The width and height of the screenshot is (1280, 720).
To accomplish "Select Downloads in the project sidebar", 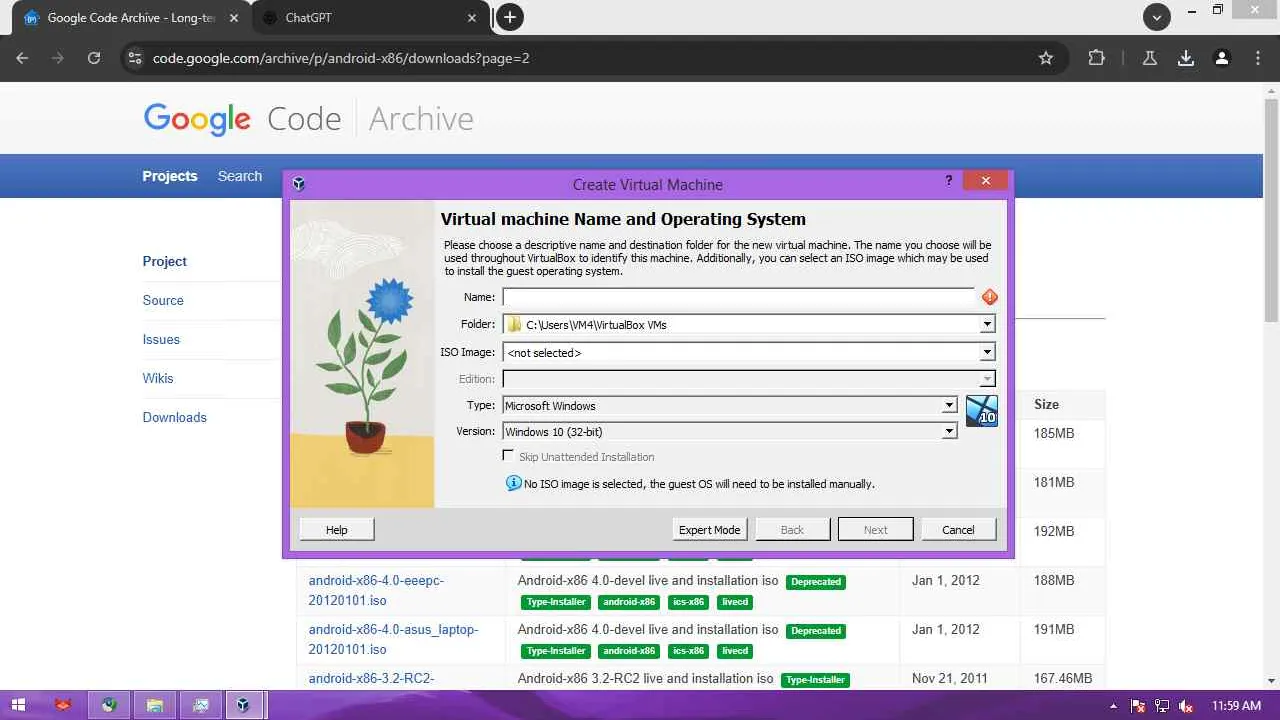I will pyautogui.click(x=175, y=417).
